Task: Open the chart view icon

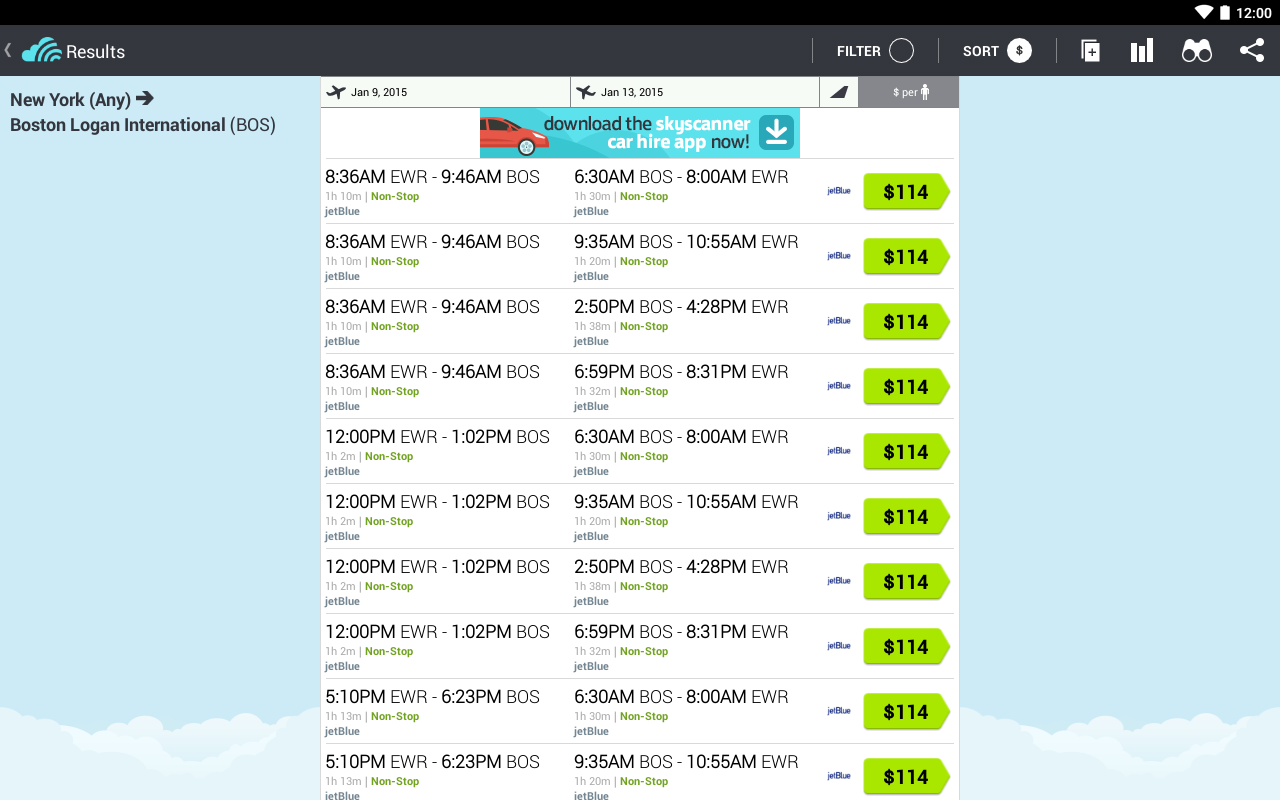Action: pyautogui.click(x=1141, y=50)
